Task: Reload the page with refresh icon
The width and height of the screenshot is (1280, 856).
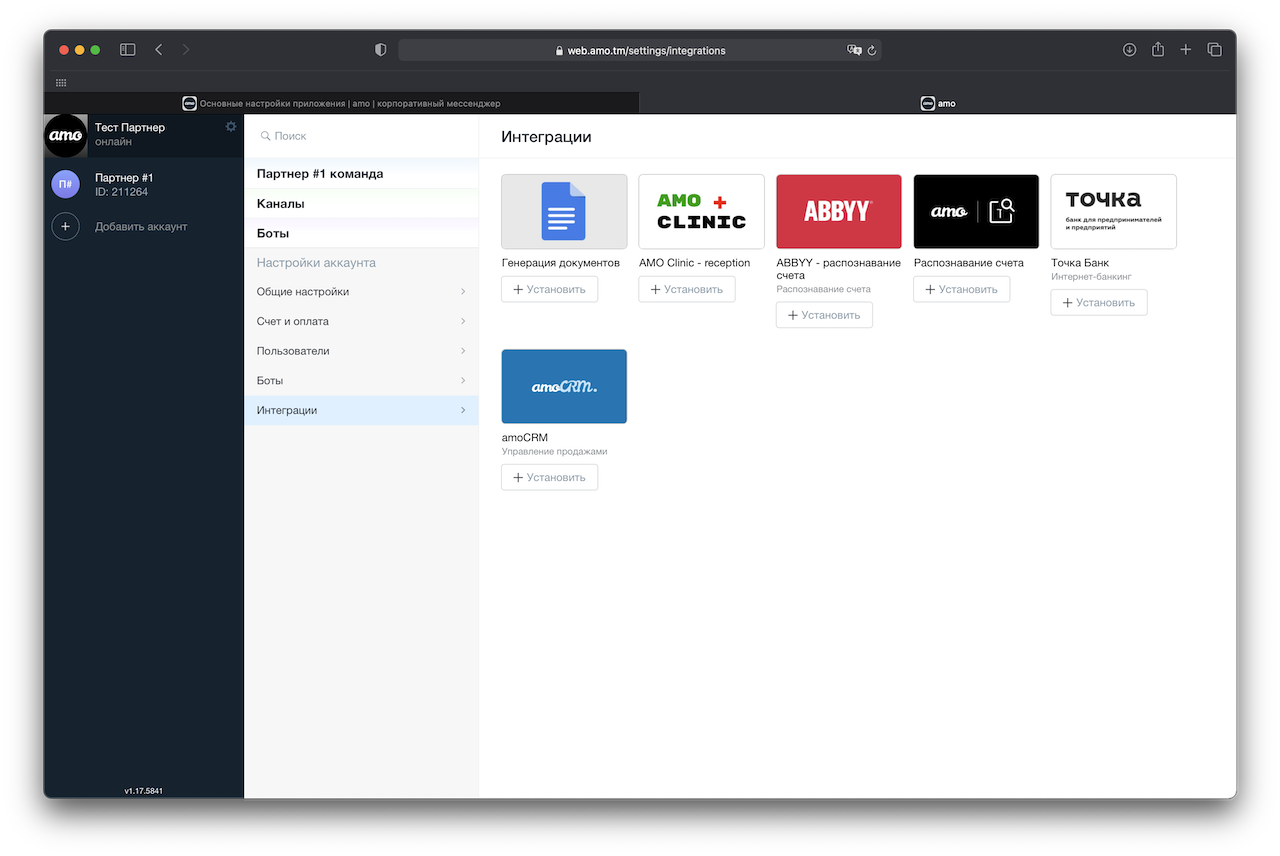Action: pyautogui.click(x=872, y=50)
